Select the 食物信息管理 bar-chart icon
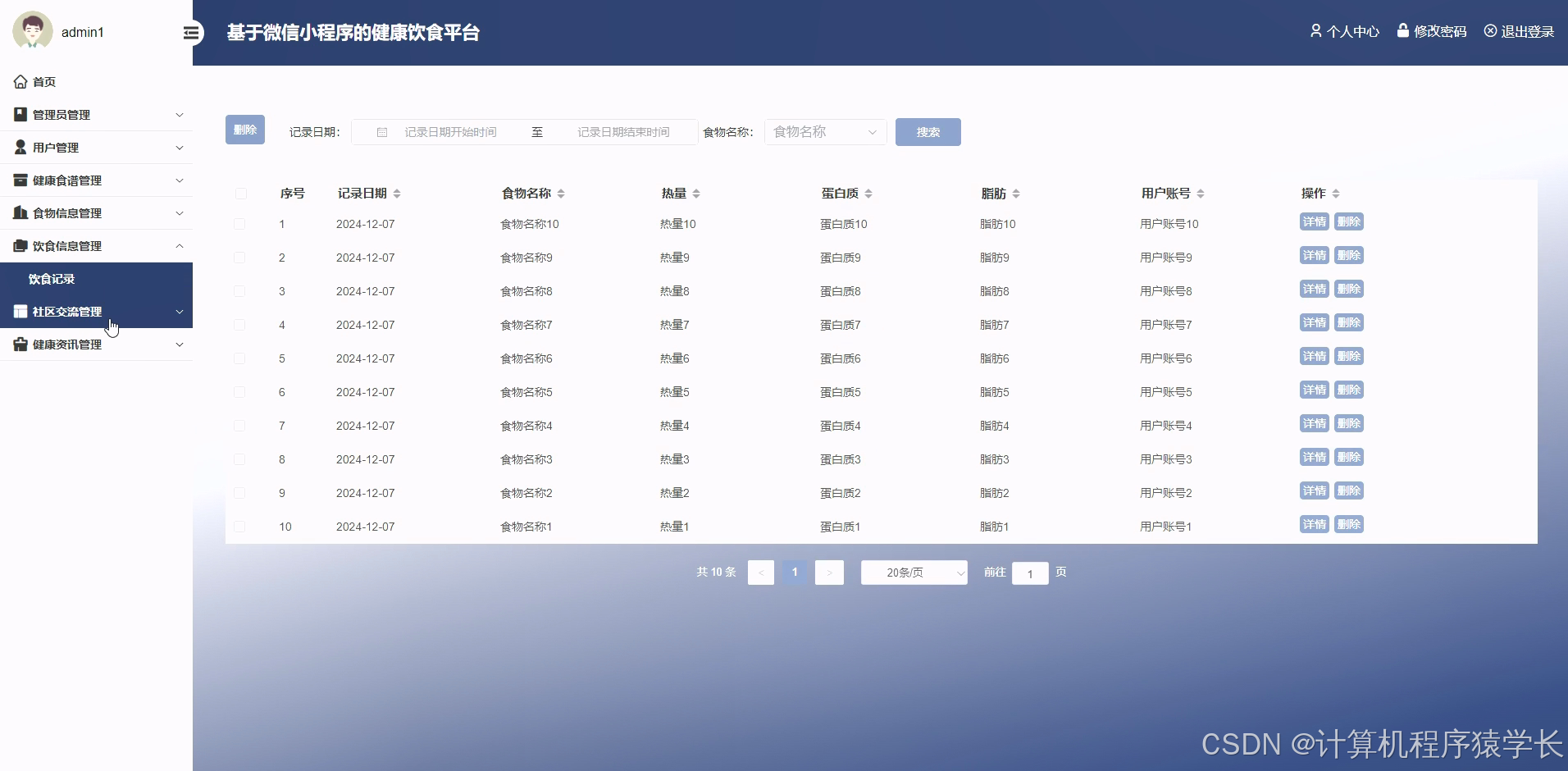Image resolution: width=1568 pixels, height=771 pixels. 19,212
